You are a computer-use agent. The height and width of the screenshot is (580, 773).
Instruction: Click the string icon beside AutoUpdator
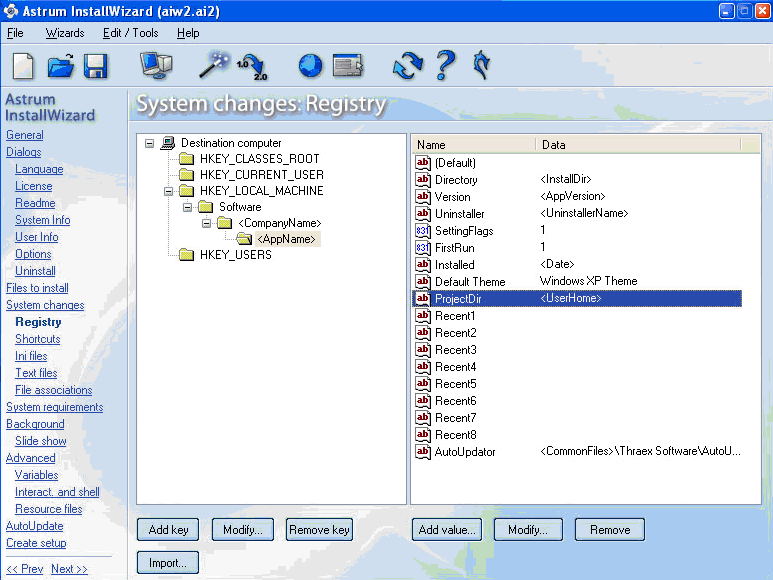pos(423,451)
